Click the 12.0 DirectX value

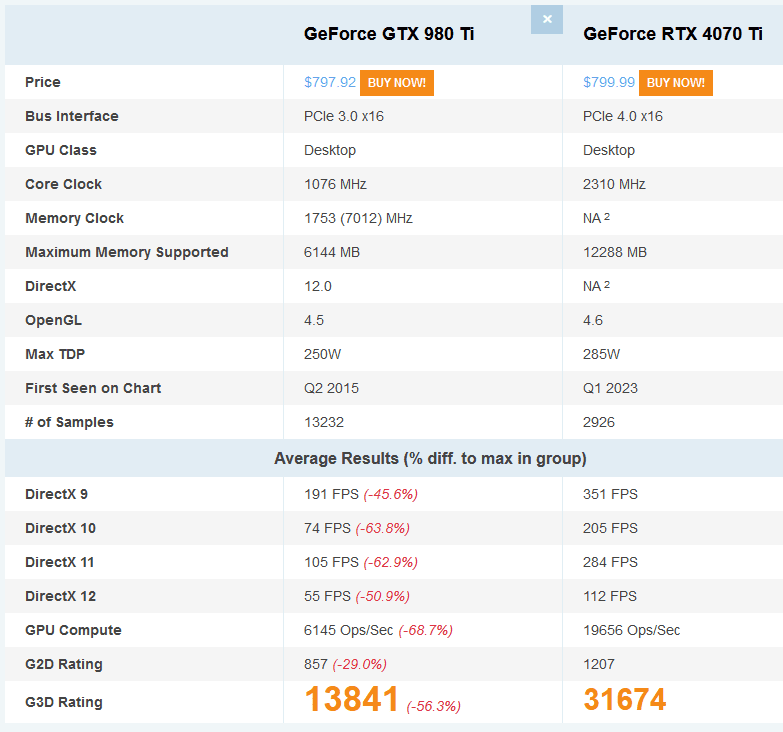[318, 286]
